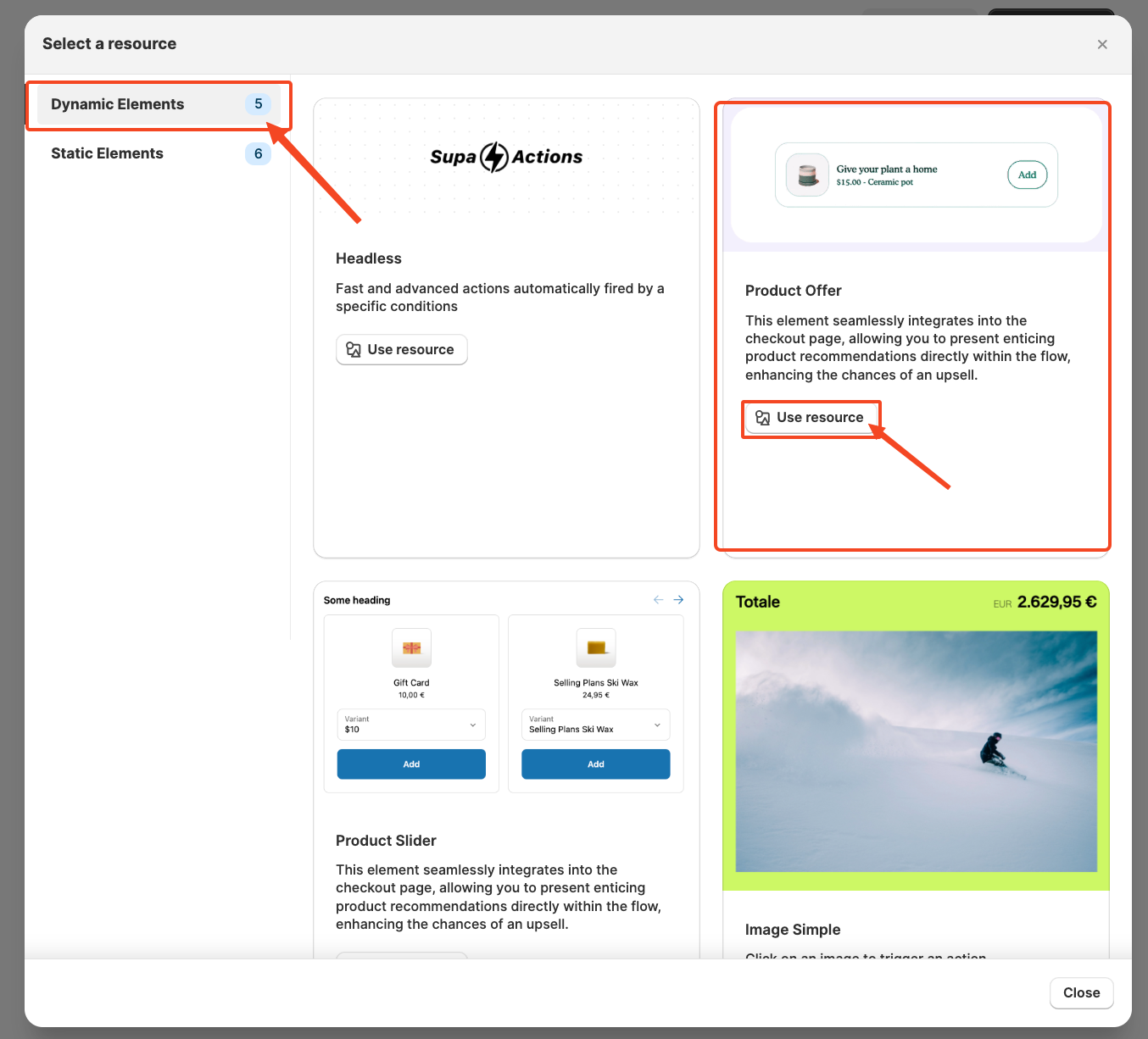Click the ceramic pot product thumbnail

(807, 175)
